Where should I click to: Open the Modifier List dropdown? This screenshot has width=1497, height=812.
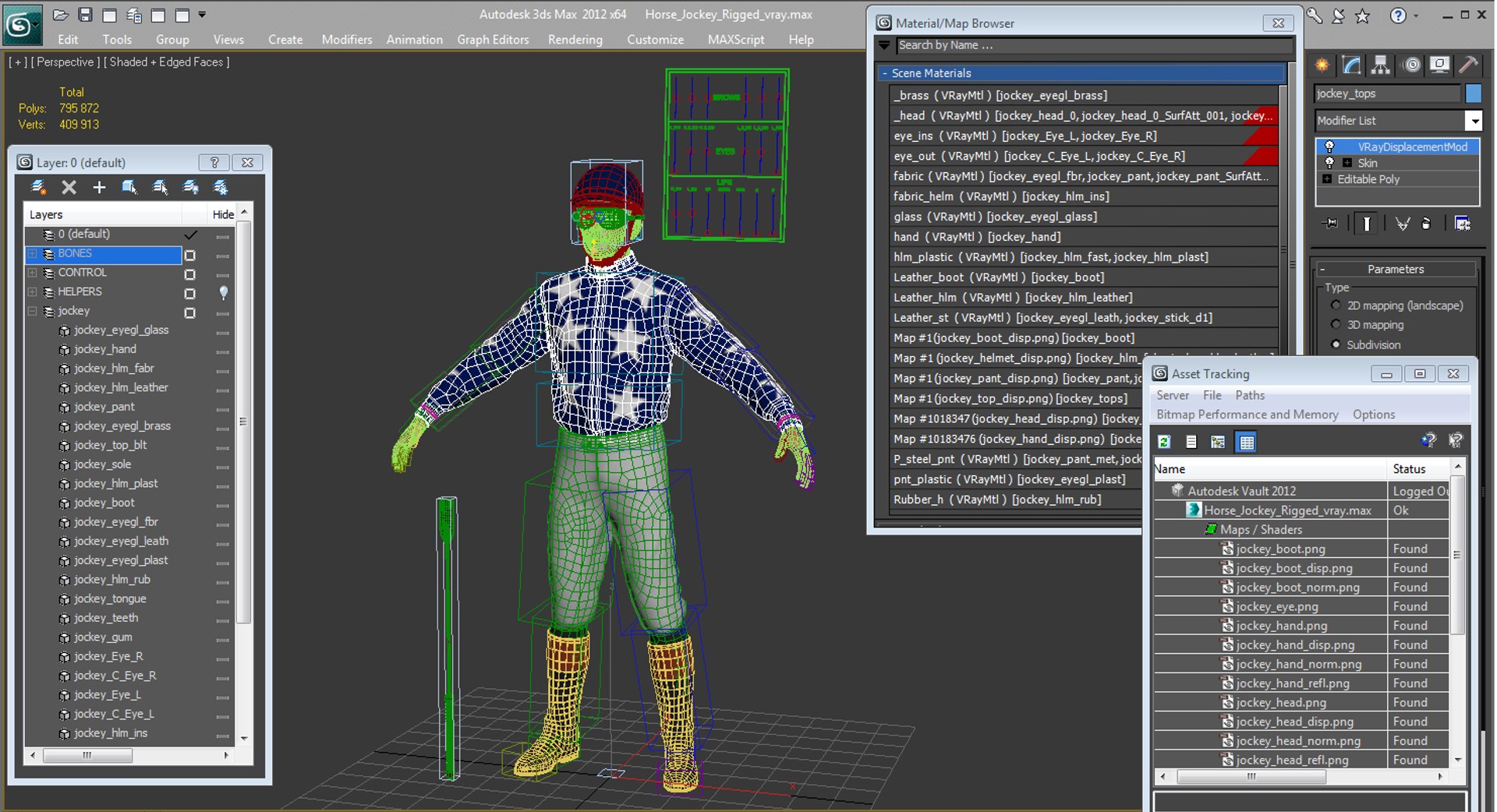click(x=1473, y=121)
